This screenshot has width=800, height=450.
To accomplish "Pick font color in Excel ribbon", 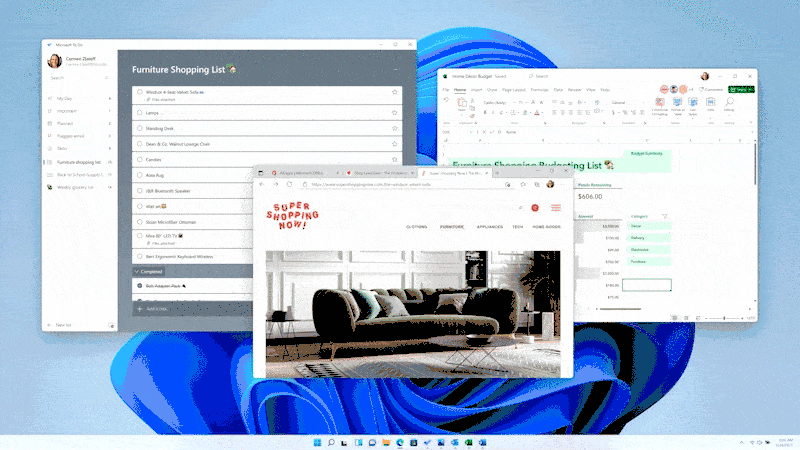I will click(x=536, y=112).
